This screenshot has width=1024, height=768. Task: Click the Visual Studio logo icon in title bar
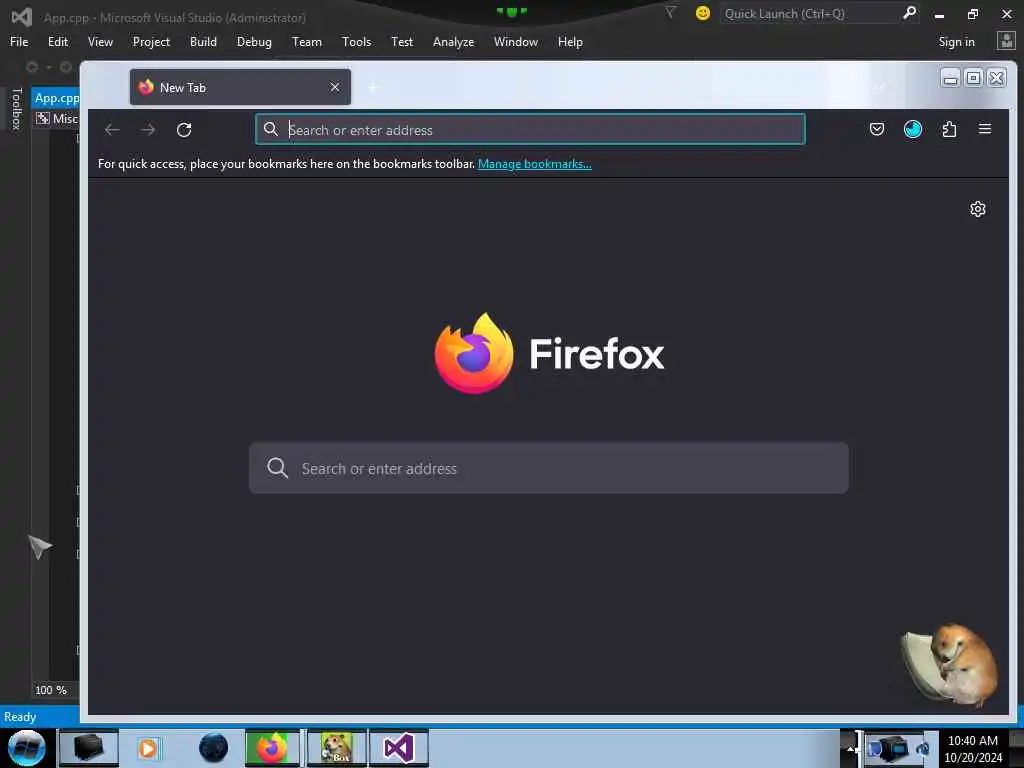click(22, 17)
